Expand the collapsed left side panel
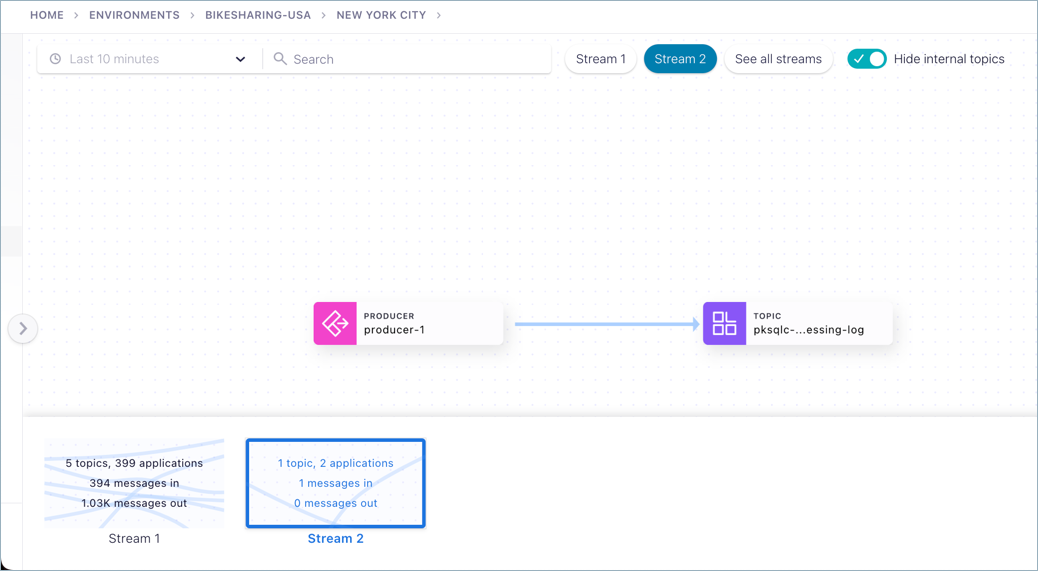This screenshot has height=571, width=1038. point(23,328)
